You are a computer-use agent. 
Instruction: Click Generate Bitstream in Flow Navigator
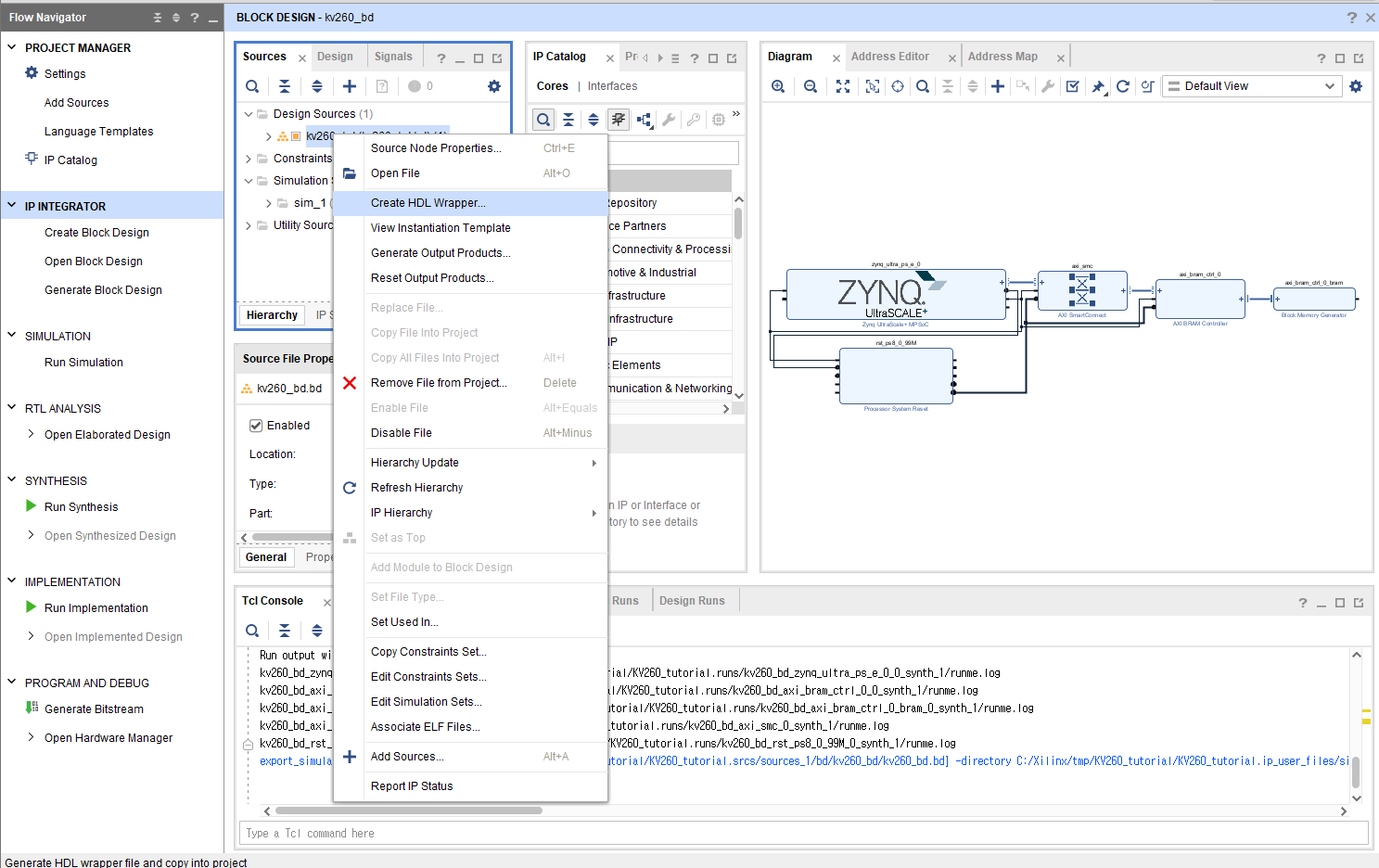[x=94, y=708]
